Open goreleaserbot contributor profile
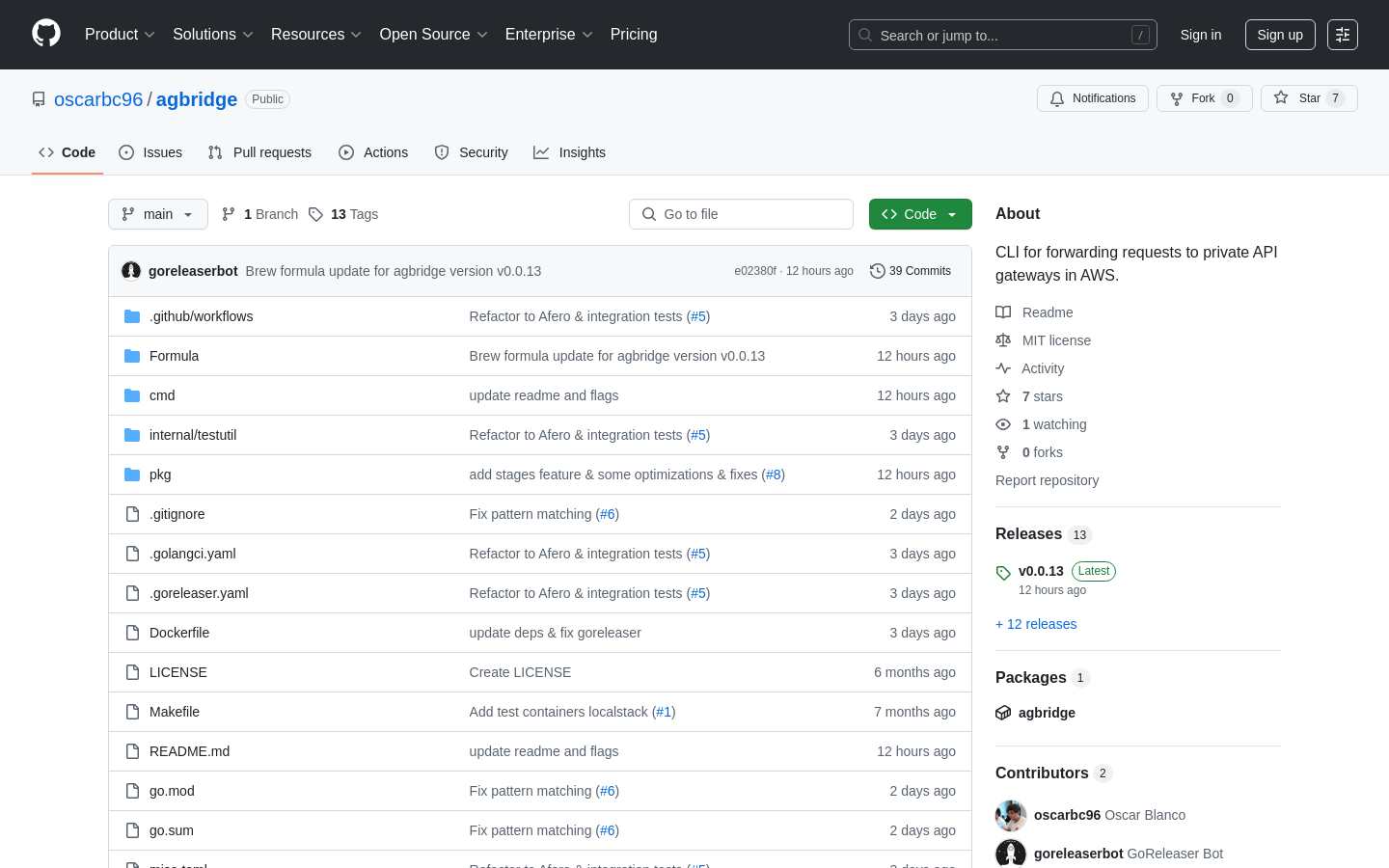The image size is (1389, 868). (x=1078, y=854)
